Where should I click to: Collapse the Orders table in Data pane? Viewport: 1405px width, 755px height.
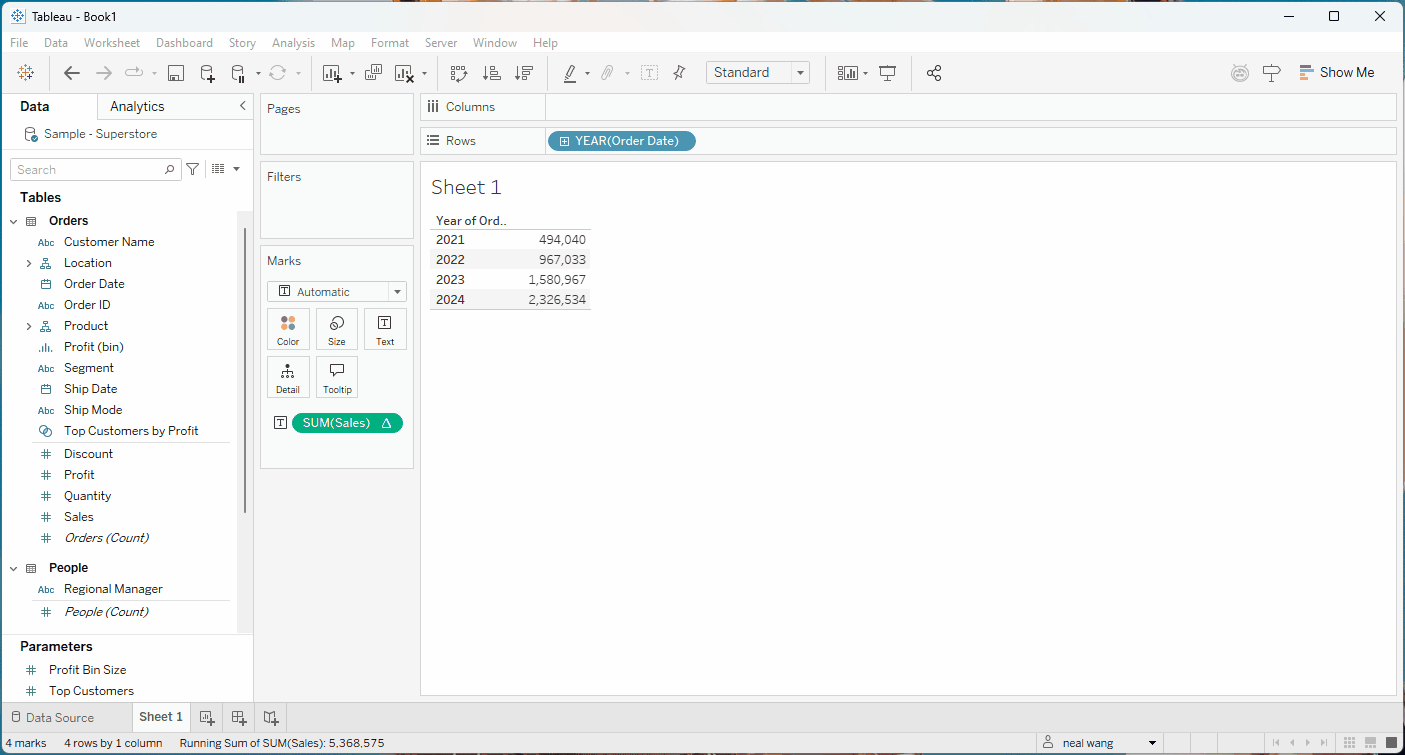point(14,221)
